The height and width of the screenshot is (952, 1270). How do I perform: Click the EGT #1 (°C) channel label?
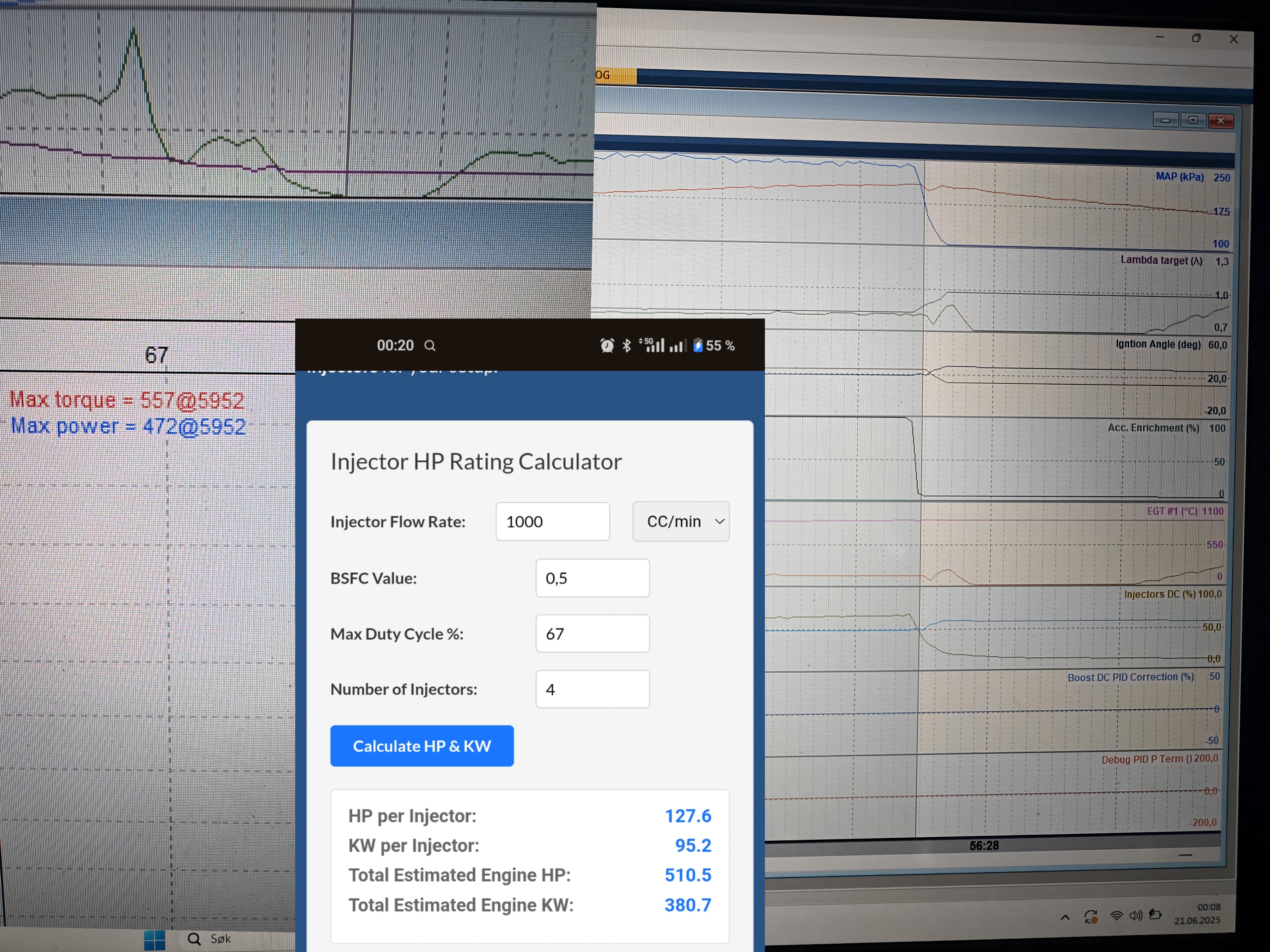[x=1172, y=511]
